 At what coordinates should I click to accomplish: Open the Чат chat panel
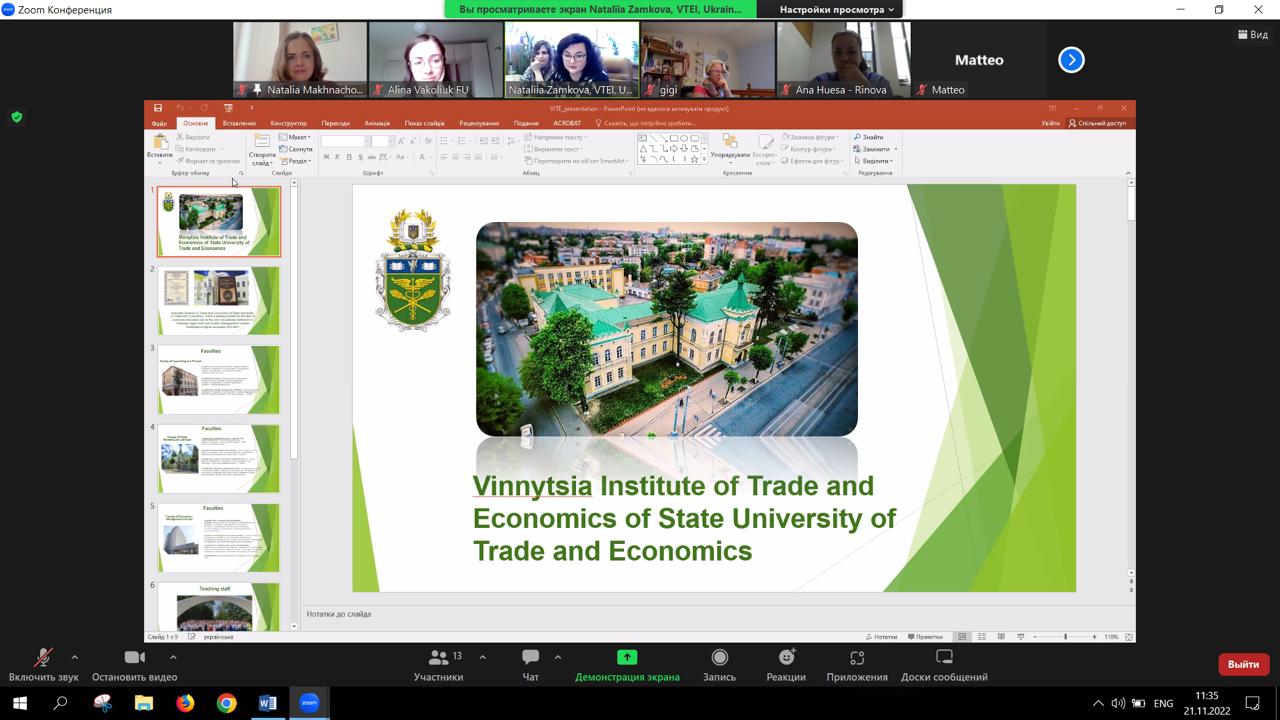(530, 658)
